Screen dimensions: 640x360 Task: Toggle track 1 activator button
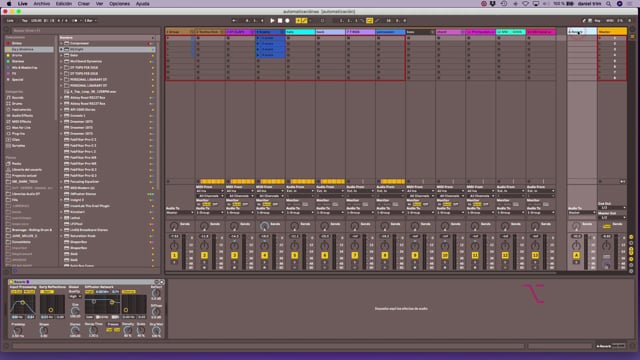(174, 256)
